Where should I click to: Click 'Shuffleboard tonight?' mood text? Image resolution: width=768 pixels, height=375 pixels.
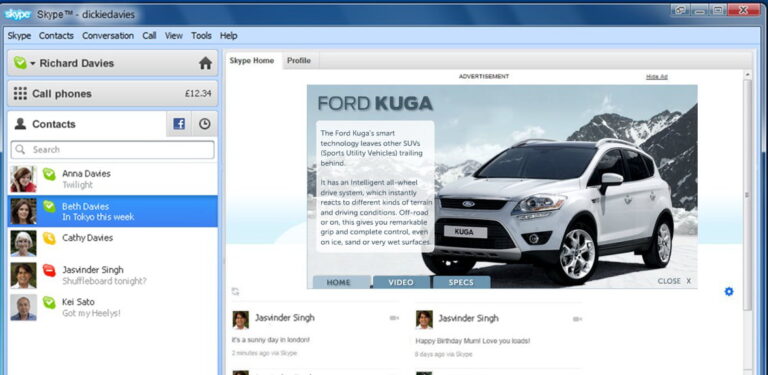tap(104, 281)
